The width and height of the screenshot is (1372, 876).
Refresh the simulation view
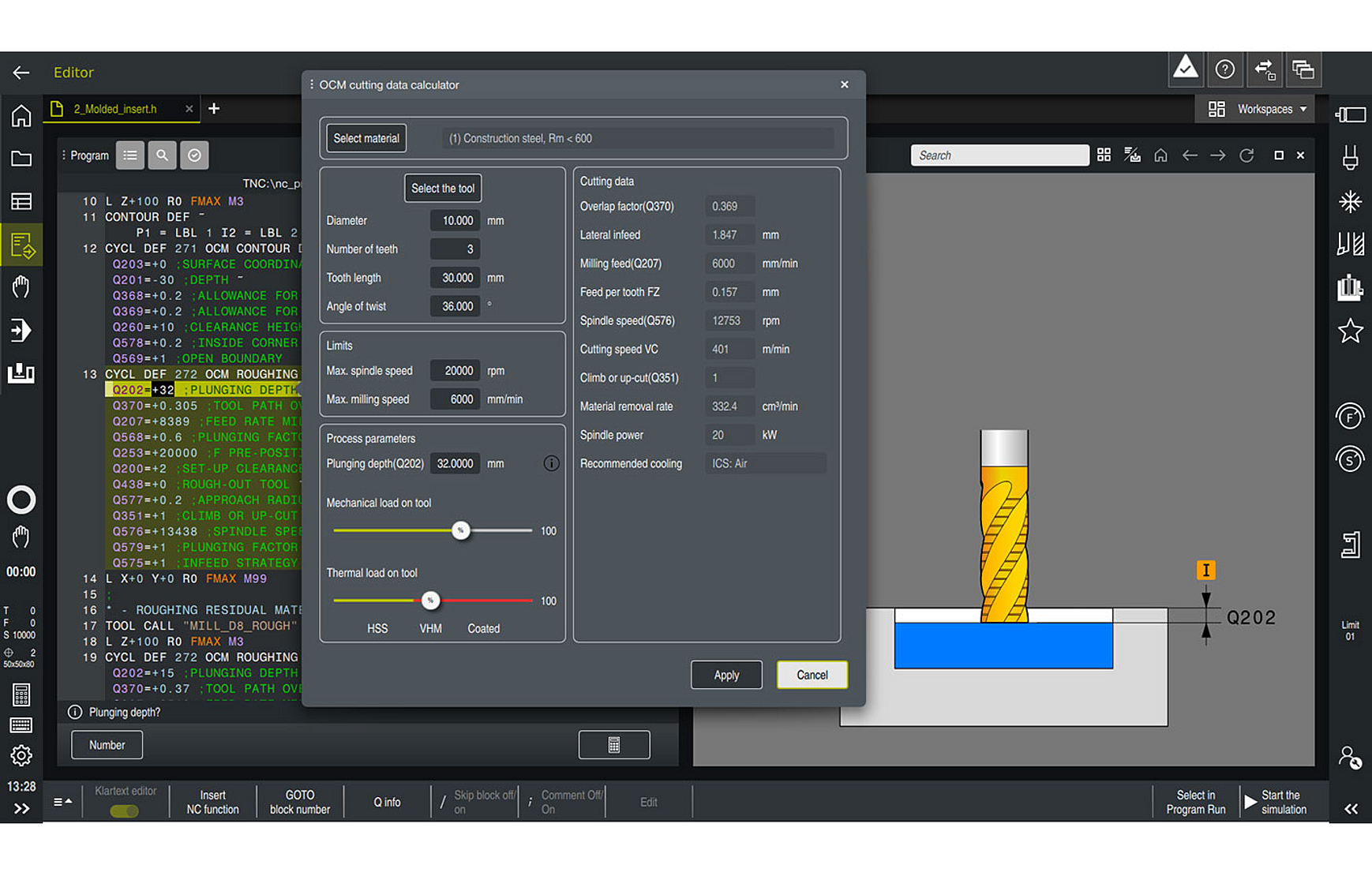[x=1246, y=155]
